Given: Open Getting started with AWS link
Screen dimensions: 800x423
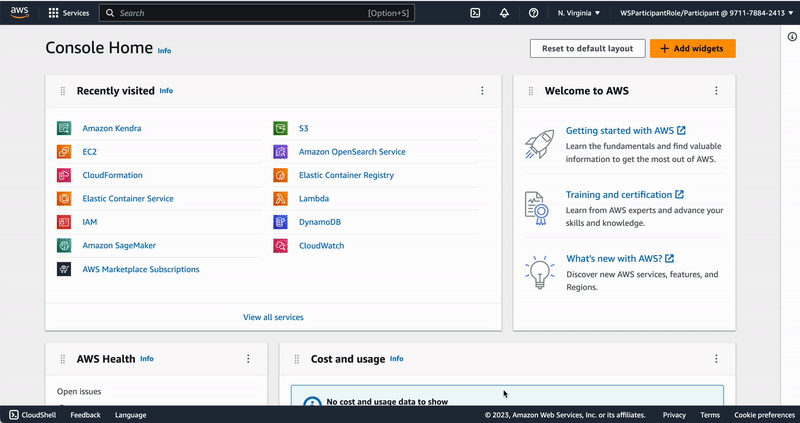Looking at the screenshot, I should pos(626,131).
